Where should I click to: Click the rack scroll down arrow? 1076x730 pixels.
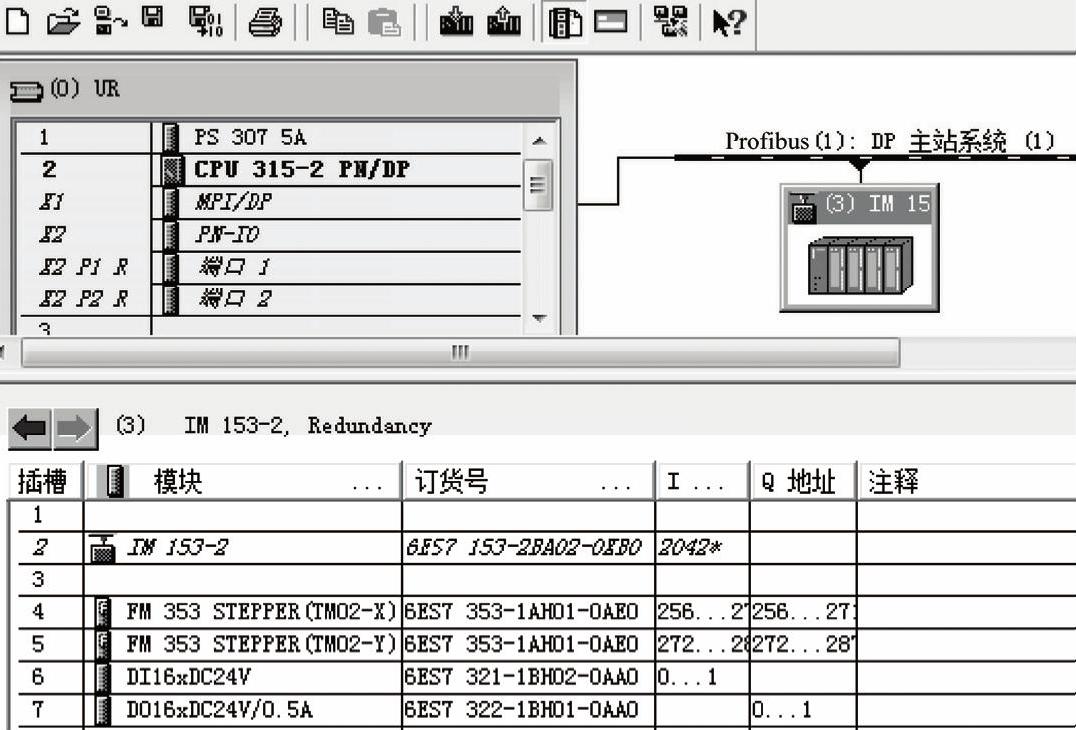pyautogui.click(x=539, y=318)
